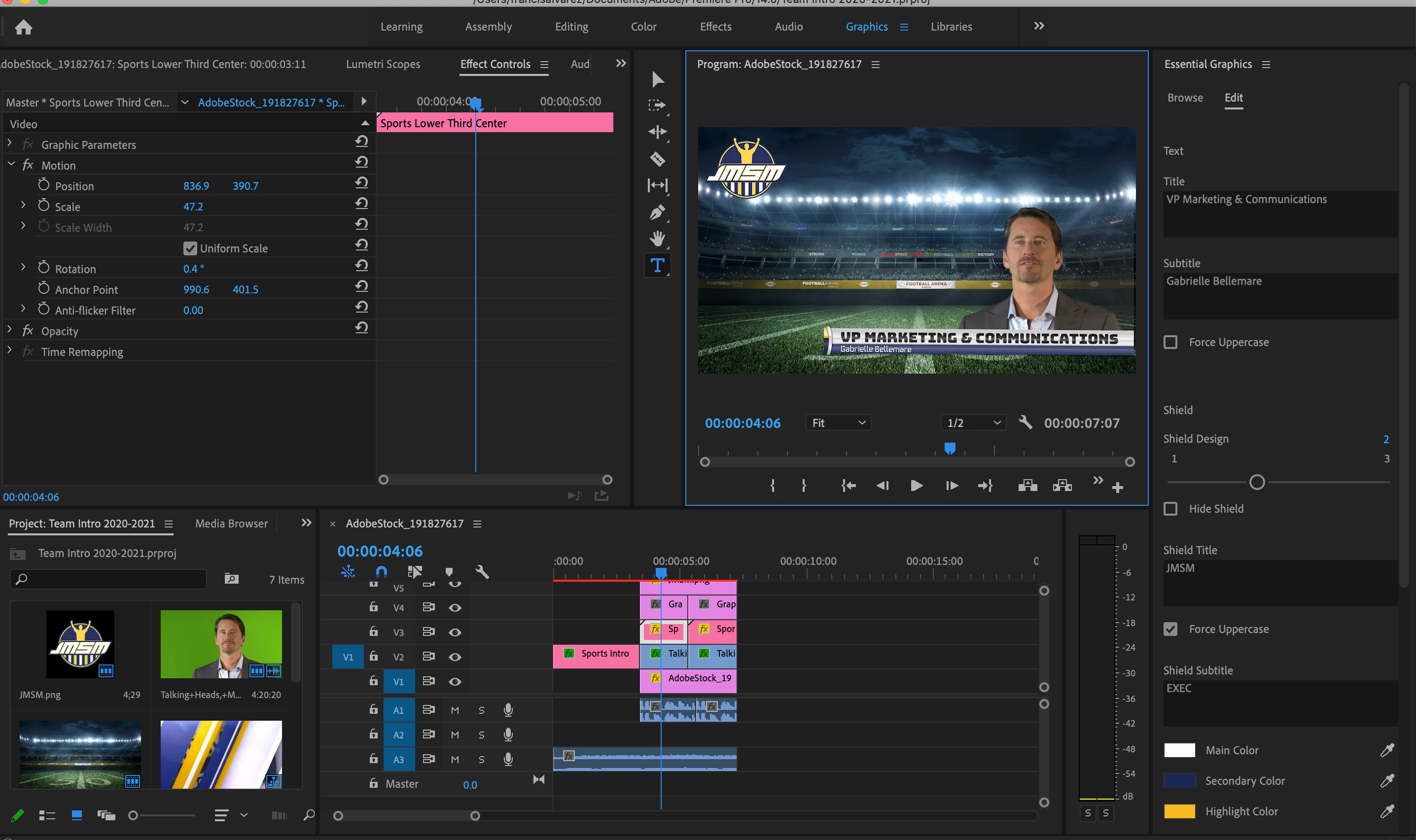
Task: Open the Browse tab in Essential Graphics
Action: [1185, 97]
